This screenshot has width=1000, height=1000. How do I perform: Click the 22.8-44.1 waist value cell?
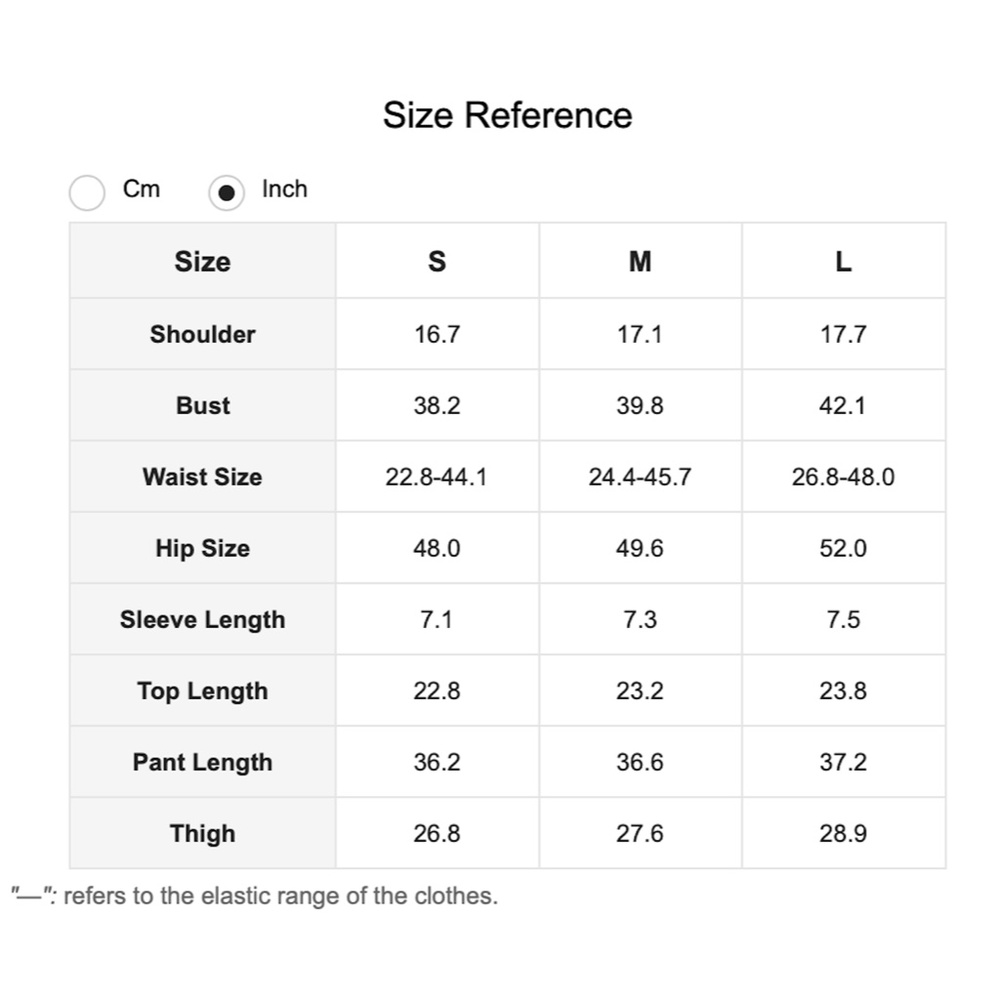(437, 477)
